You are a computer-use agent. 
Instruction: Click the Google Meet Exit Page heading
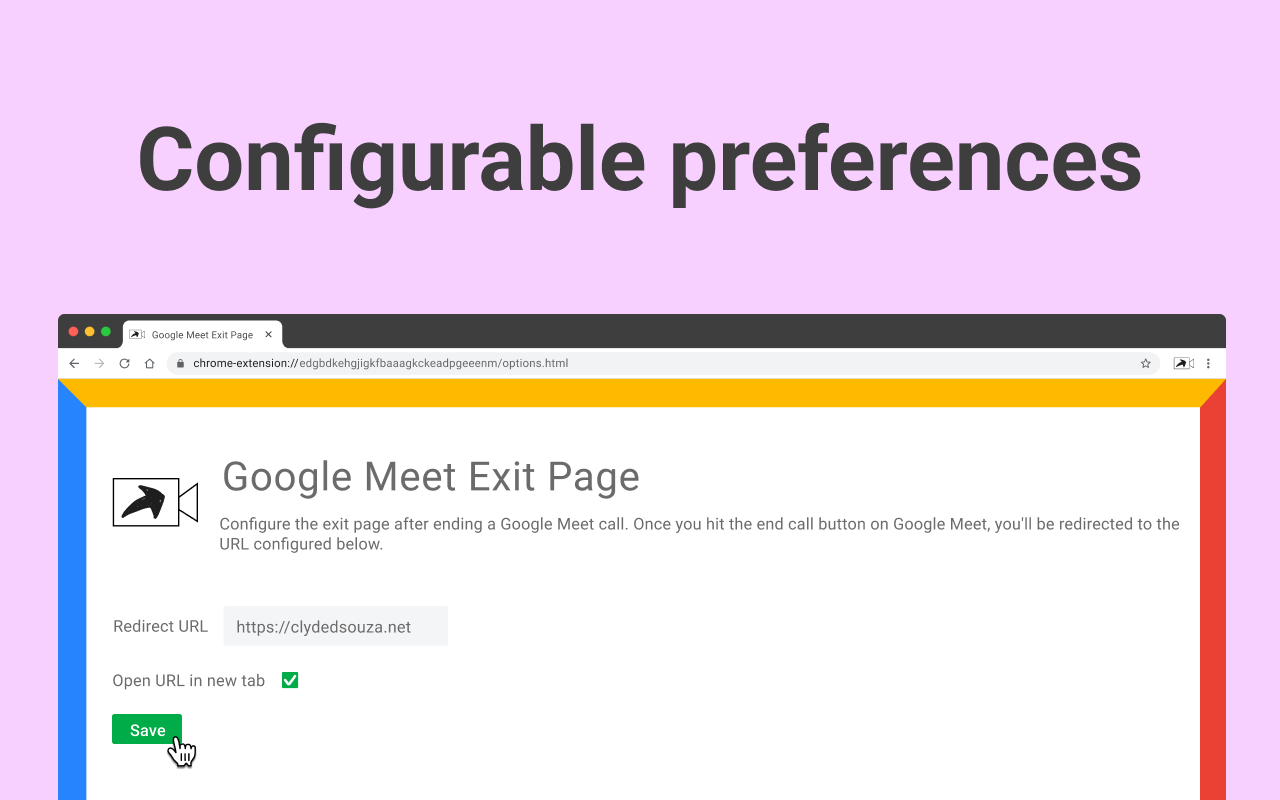point(431,477)
